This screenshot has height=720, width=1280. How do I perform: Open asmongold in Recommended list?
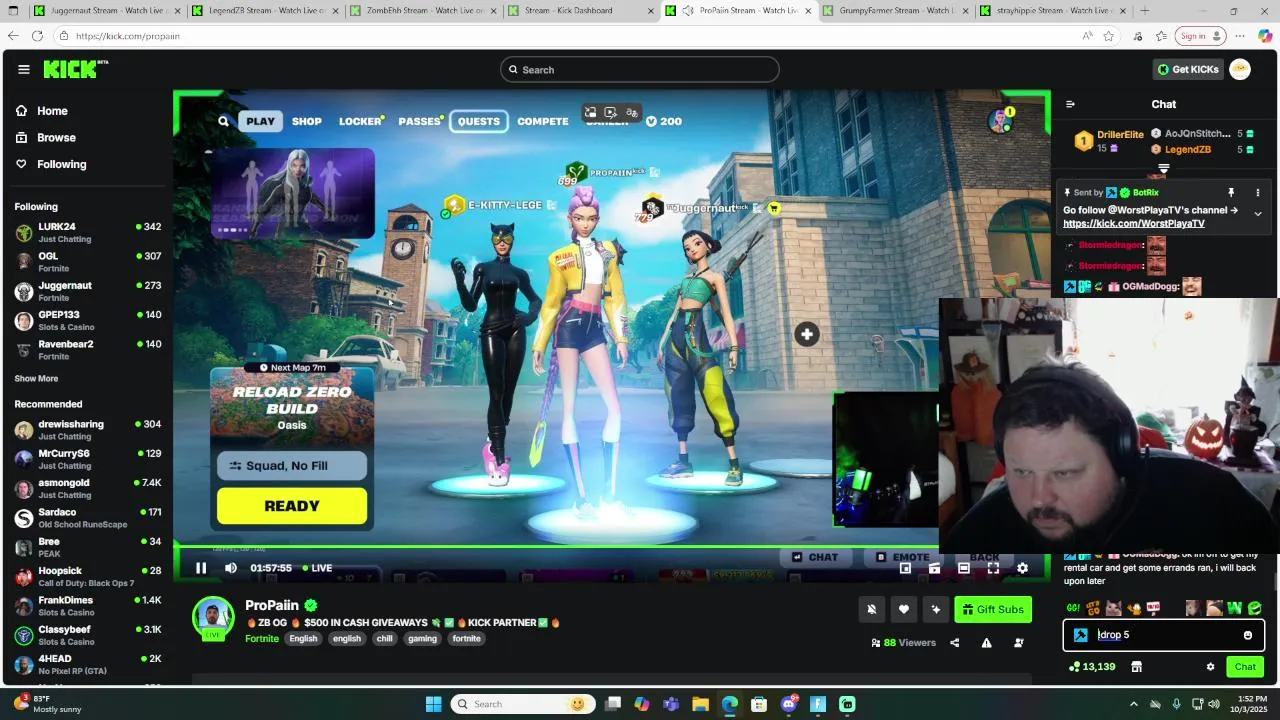(88, 488)
